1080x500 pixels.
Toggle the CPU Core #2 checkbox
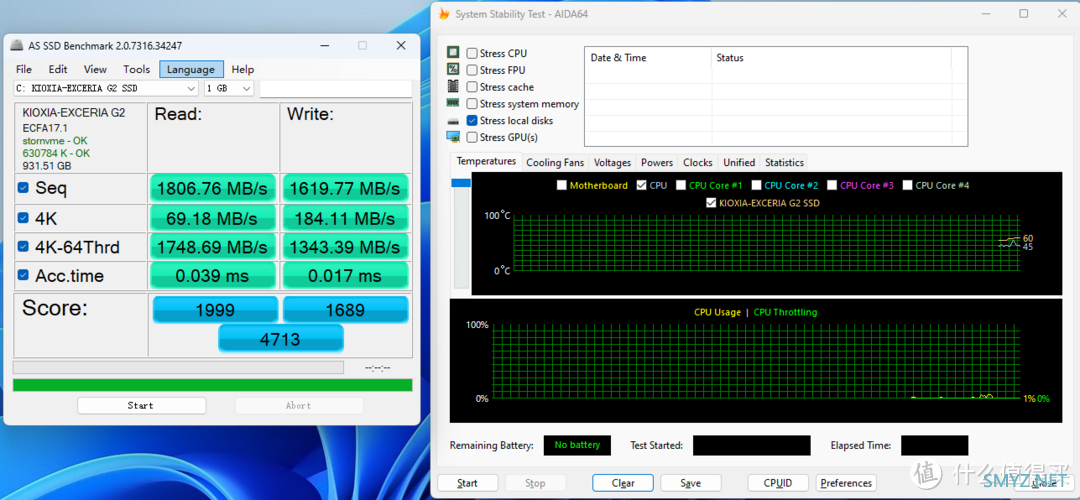coord(756,185)
